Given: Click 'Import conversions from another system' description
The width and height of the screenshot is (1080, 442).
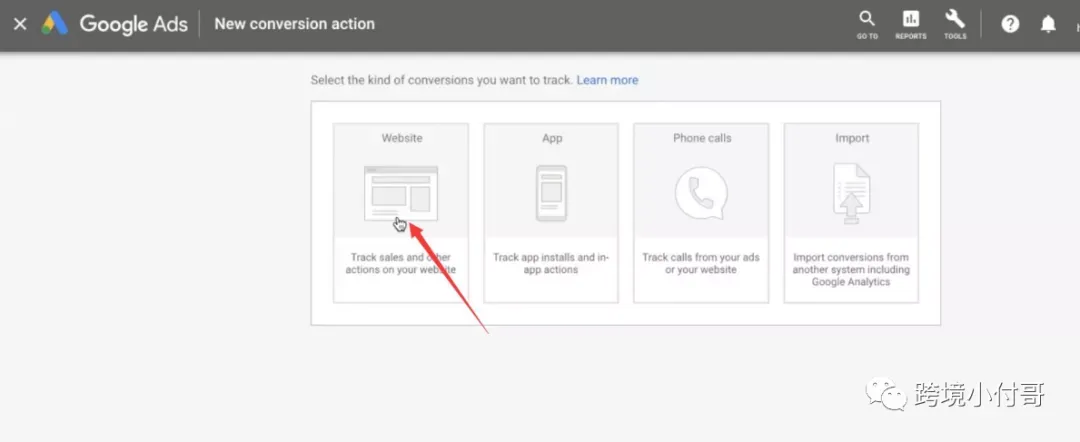Looking at the screenshot, I should [x=851, y=269].
